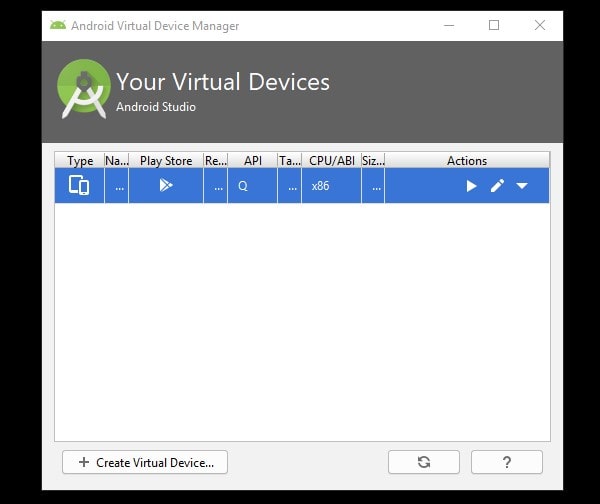Viewport: 600px width, 504px height.
Task: Refresh the virtual device list
Action: coord(424,462)
